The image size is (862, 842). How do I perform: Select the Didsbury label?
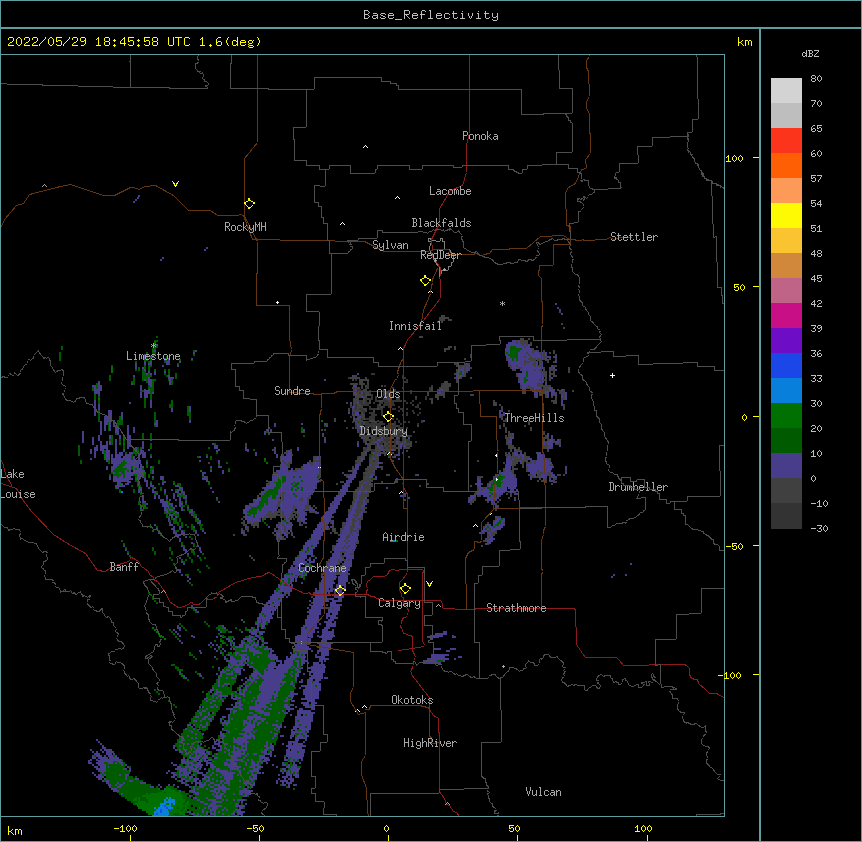[384, 431]
